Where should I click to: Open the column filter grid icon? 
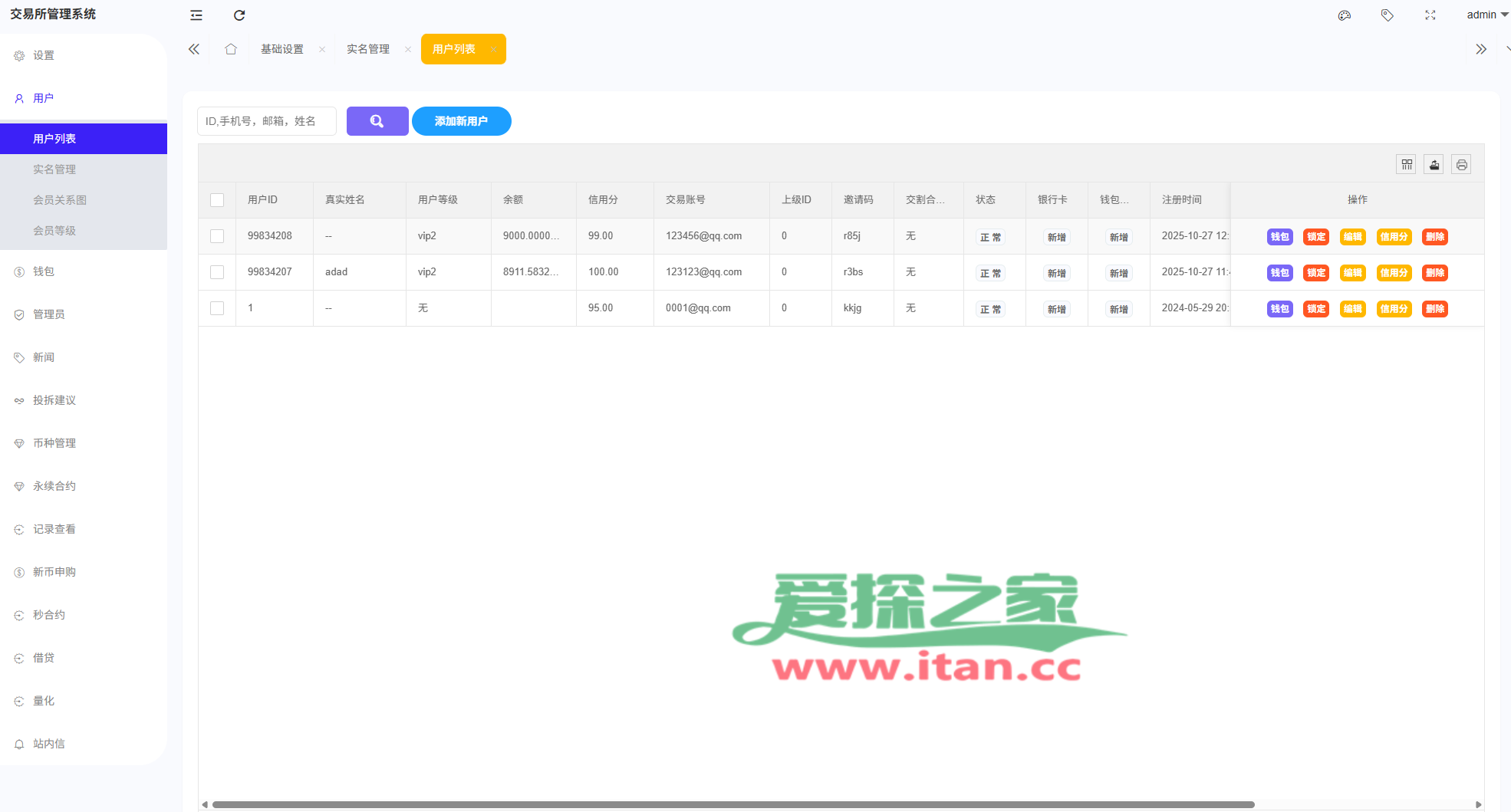tap(1406, 165)
